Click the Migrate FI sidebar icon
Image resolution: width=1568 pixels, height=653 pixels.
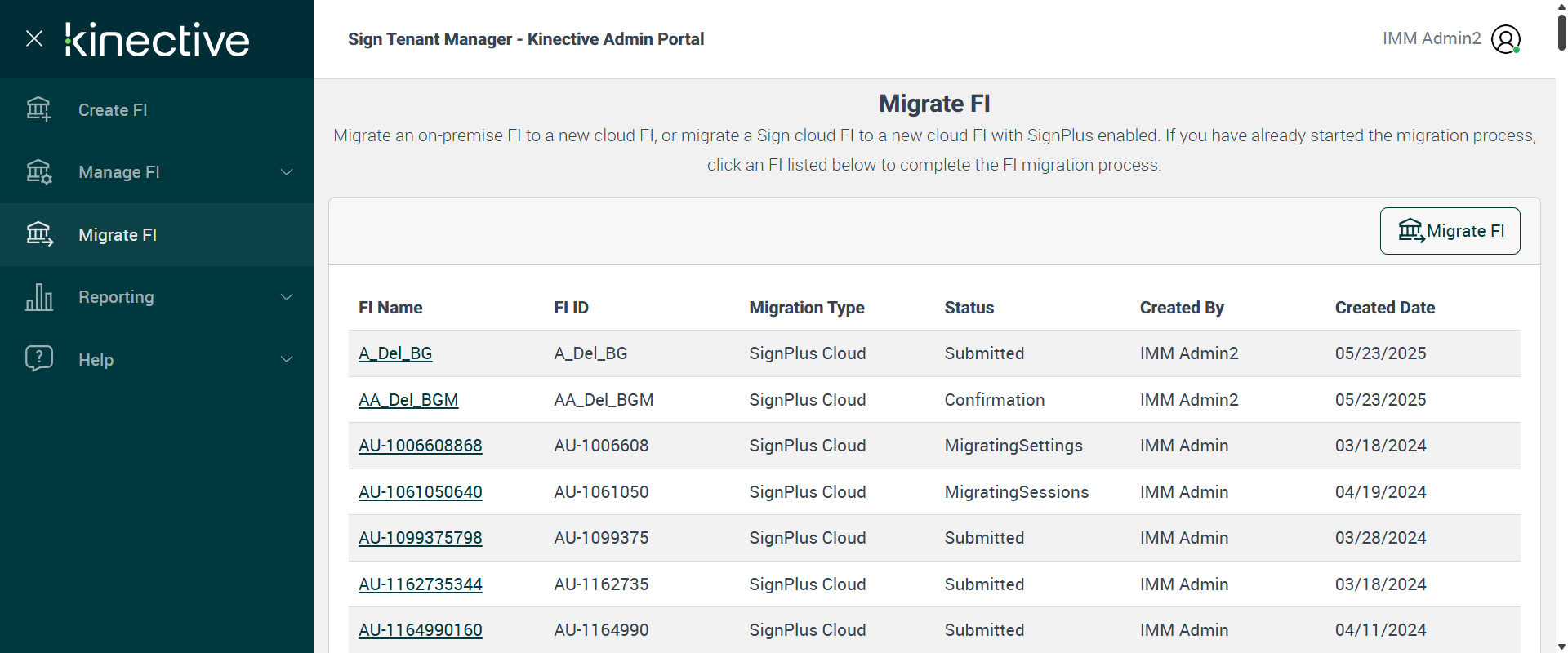38,234
